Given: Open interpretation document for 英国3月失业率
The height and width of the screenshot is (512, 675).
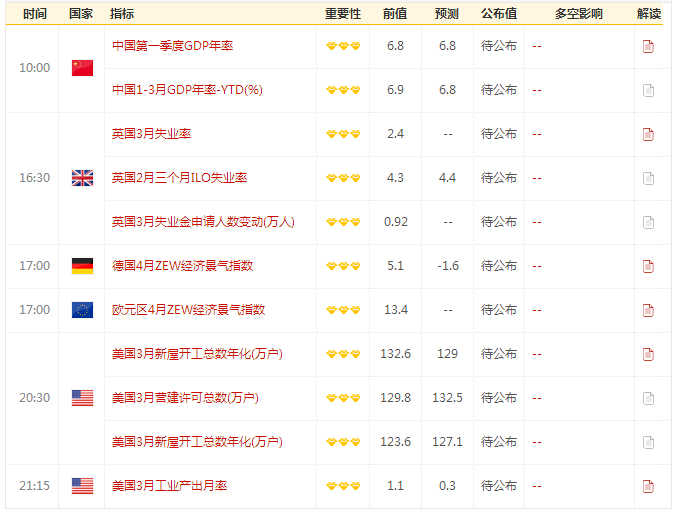Looking at the screenshot, I should pyautogui.click(x=648, y=134).
